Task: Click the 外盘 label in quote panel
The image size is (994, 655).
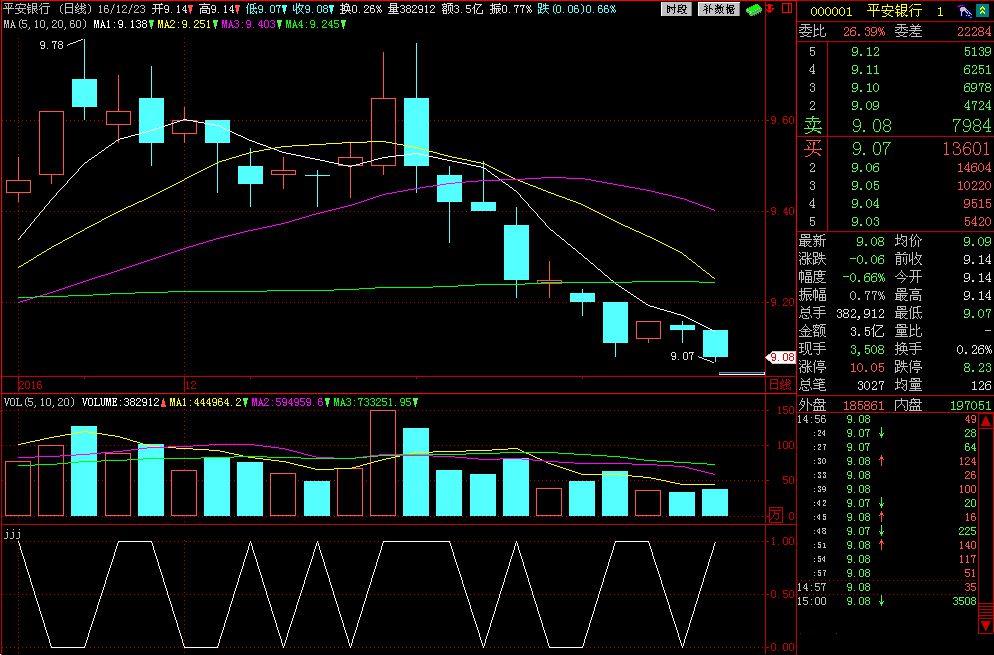Action: click(x=812, y=405)
